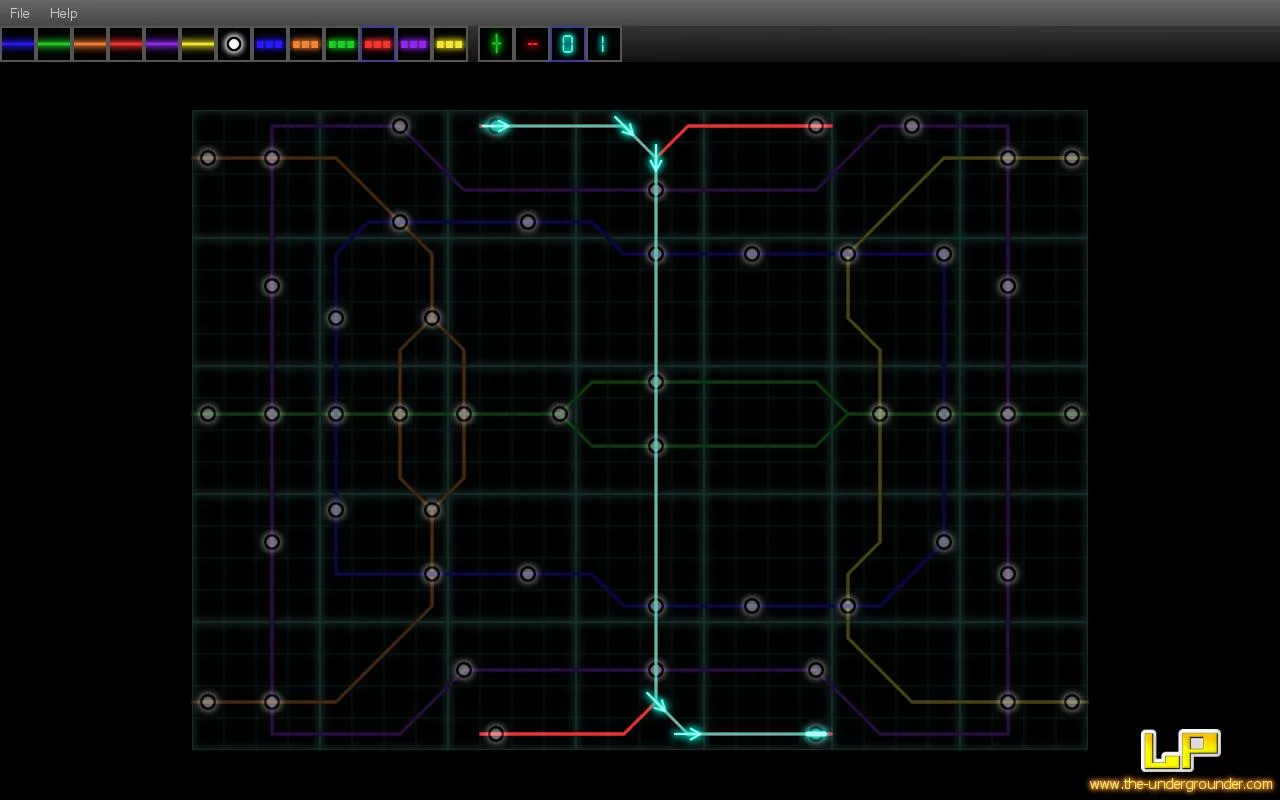The width and height of the screenshot is (1280, 800).
Task: Click bottom-left end station of orange line
Action: coord(208,702)
